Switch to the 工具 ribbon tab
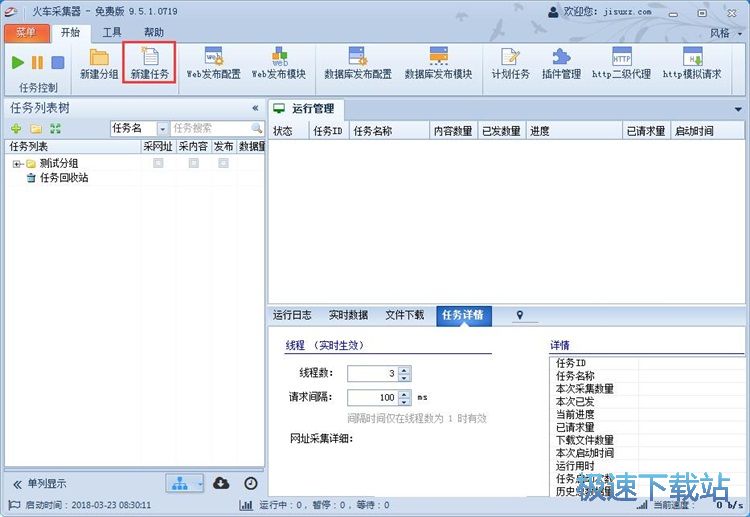 112,32
